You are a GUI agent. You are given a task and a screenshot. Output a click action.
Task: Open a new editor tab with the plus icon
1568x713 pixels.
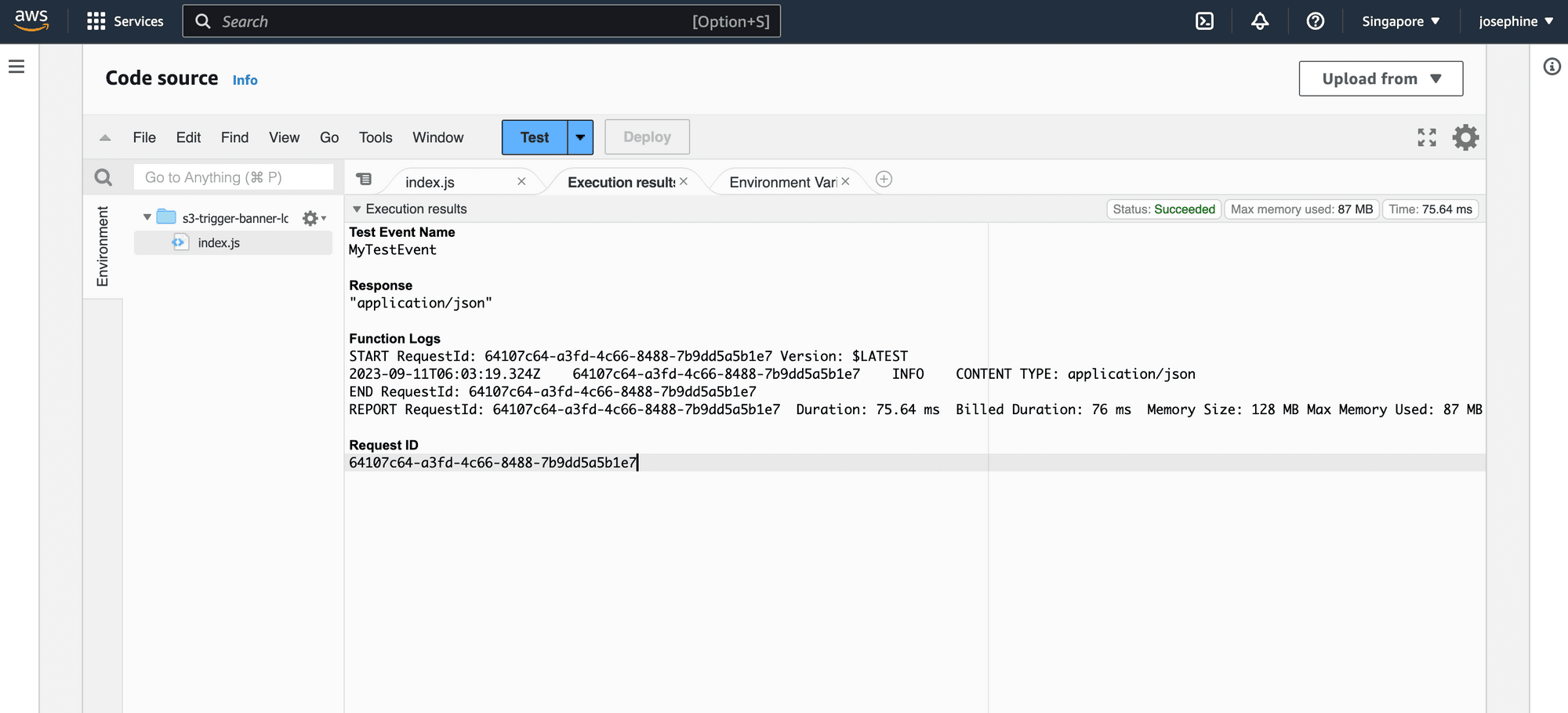883,179
